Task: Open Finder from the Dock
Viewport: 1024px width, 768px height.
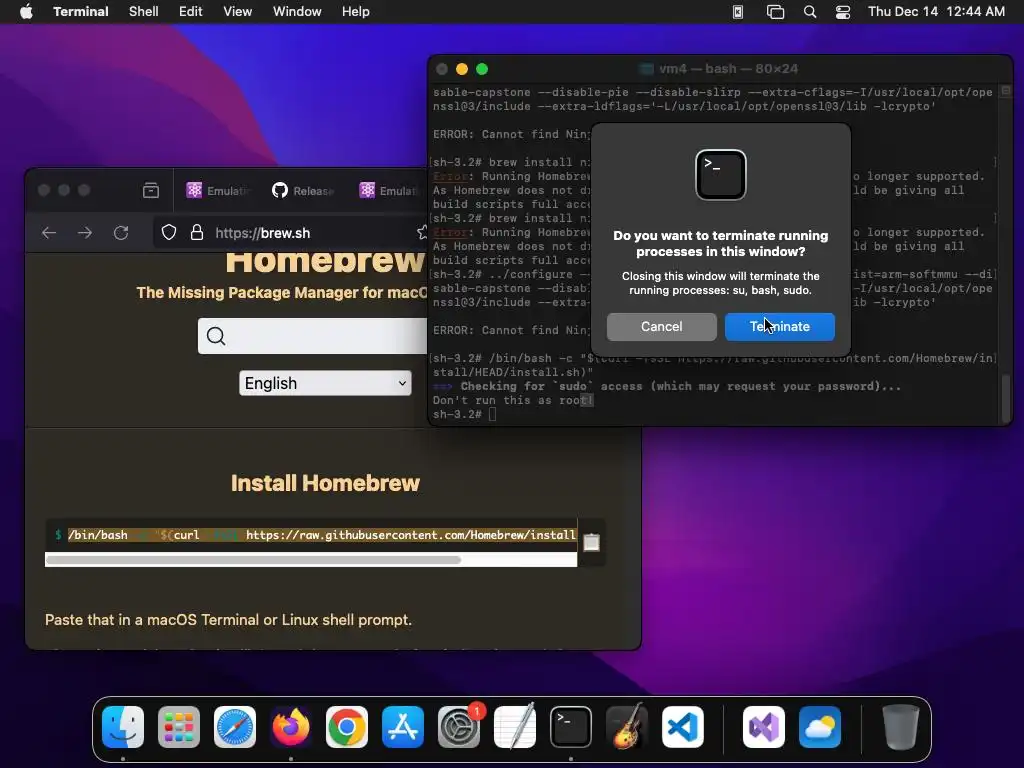Action: click(123, 727)
